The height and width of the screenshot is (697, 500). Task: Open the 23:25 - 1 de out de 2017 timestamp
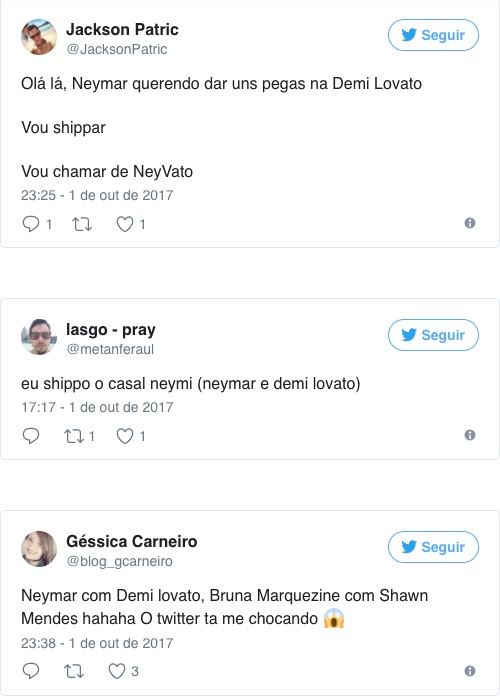pyautogui.click(x=97, y=195)
